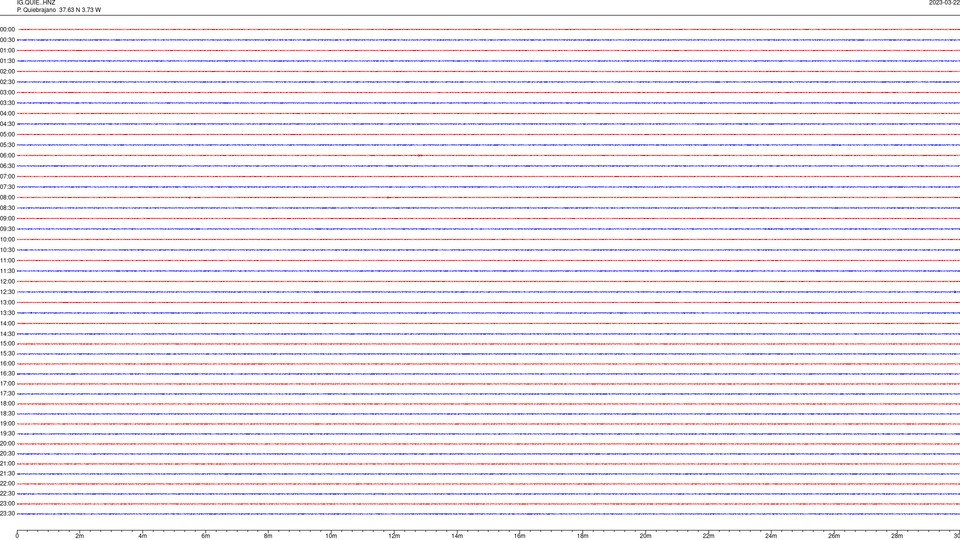The image size is (960, 540).
Task: Click the 11:00 time row label
Action: tap(7, 261)
